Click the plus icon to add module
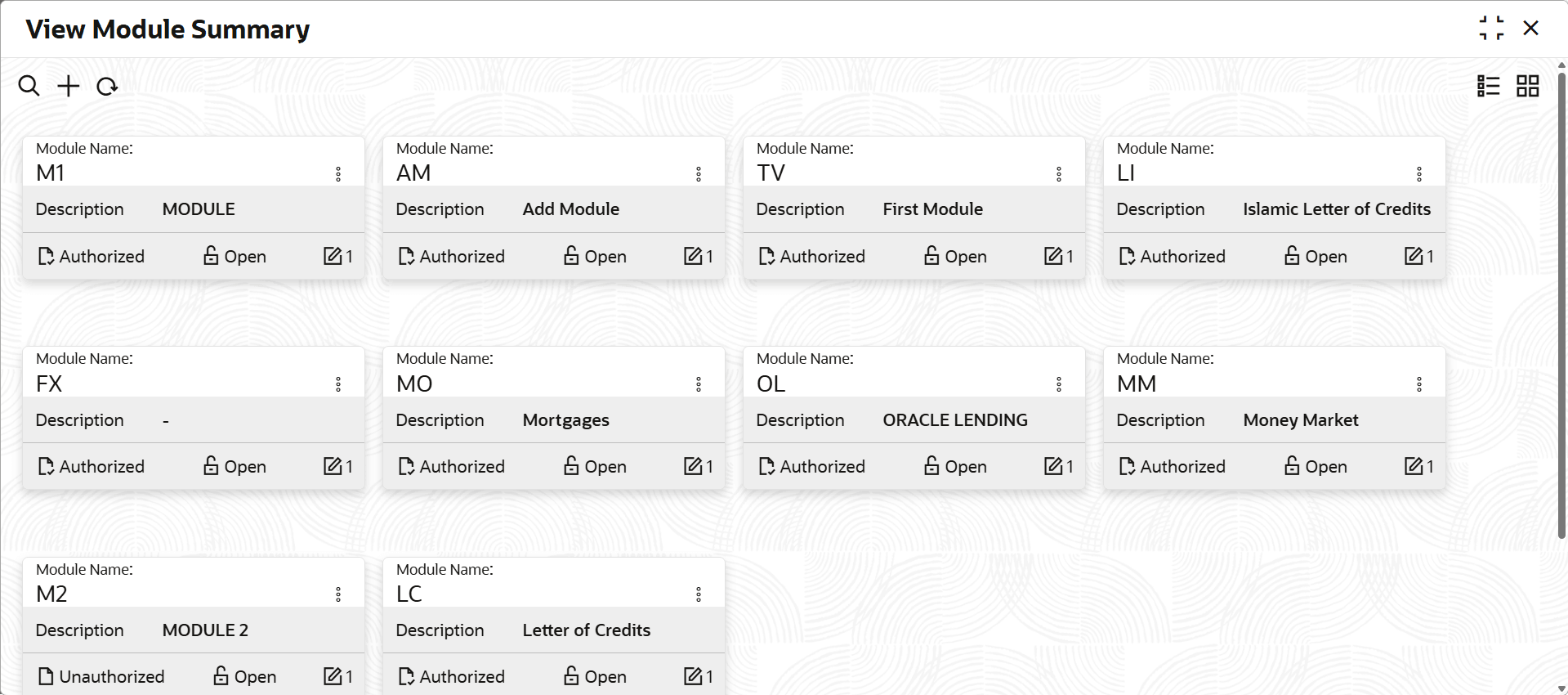 69,86
